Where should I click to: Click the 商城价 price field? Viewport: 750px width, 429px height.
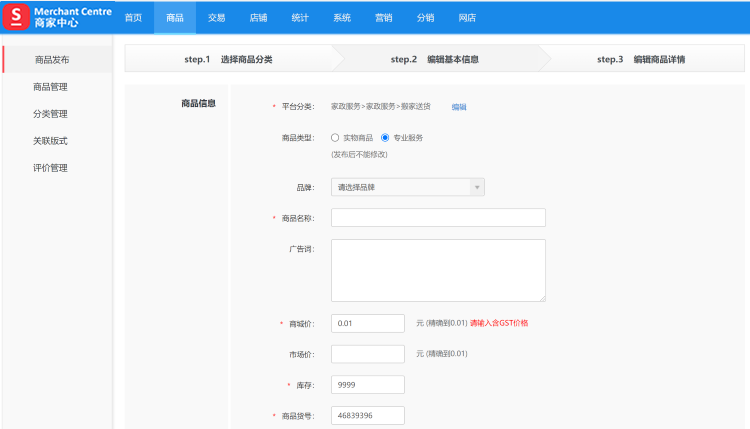click(x=367, y=324)
